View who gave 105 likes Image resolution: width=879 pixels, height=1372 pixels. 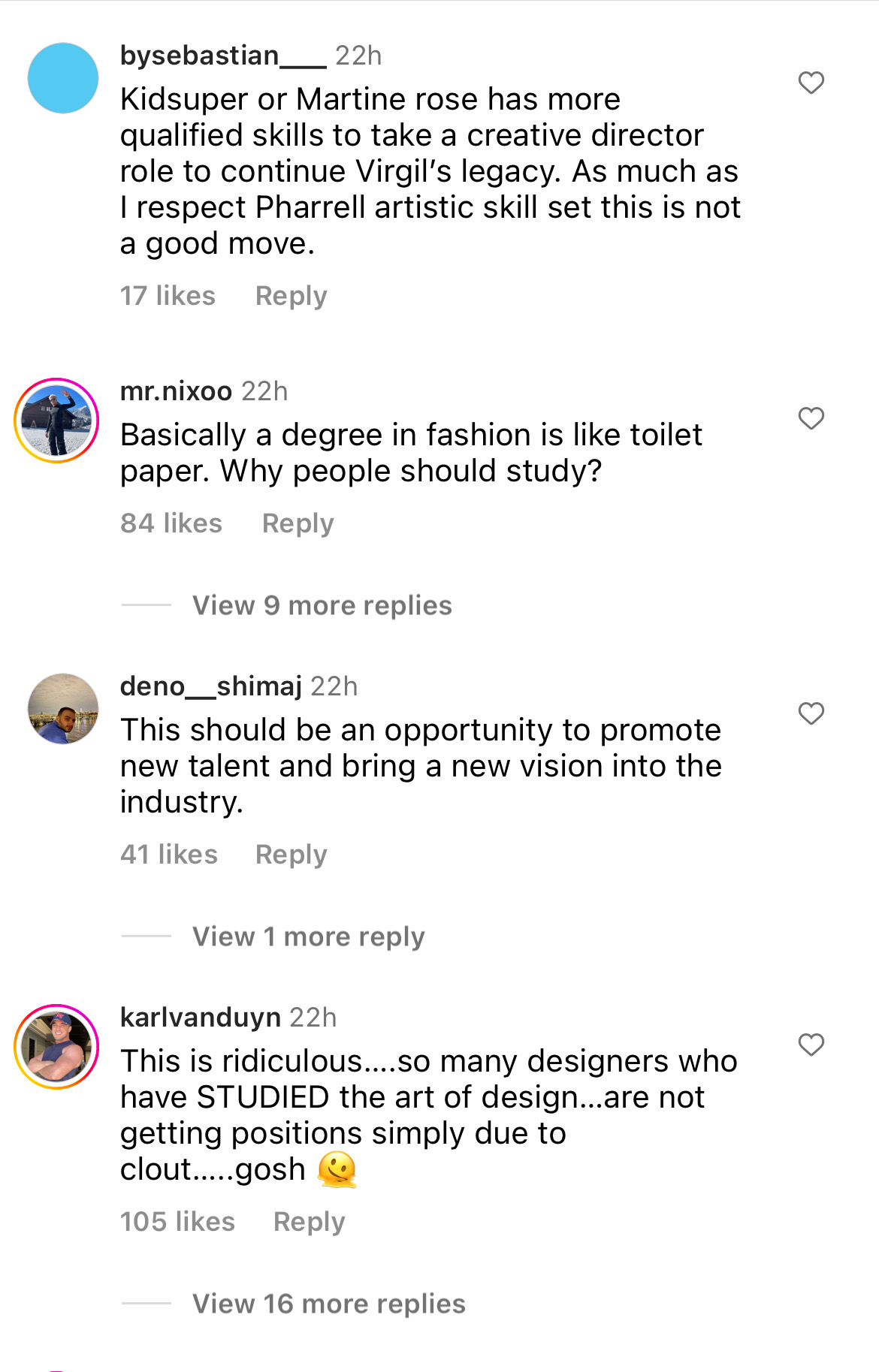(x=177, y=1222)
